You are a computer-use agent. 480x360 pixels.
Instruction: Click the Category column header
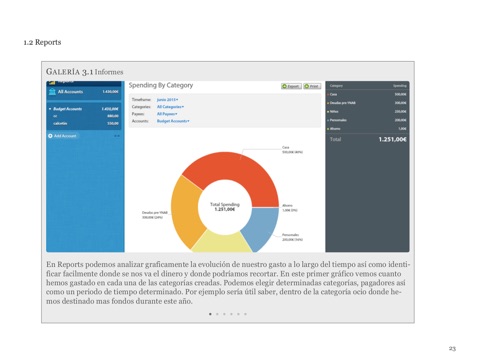pyautogui.click(x=336, y=86)
